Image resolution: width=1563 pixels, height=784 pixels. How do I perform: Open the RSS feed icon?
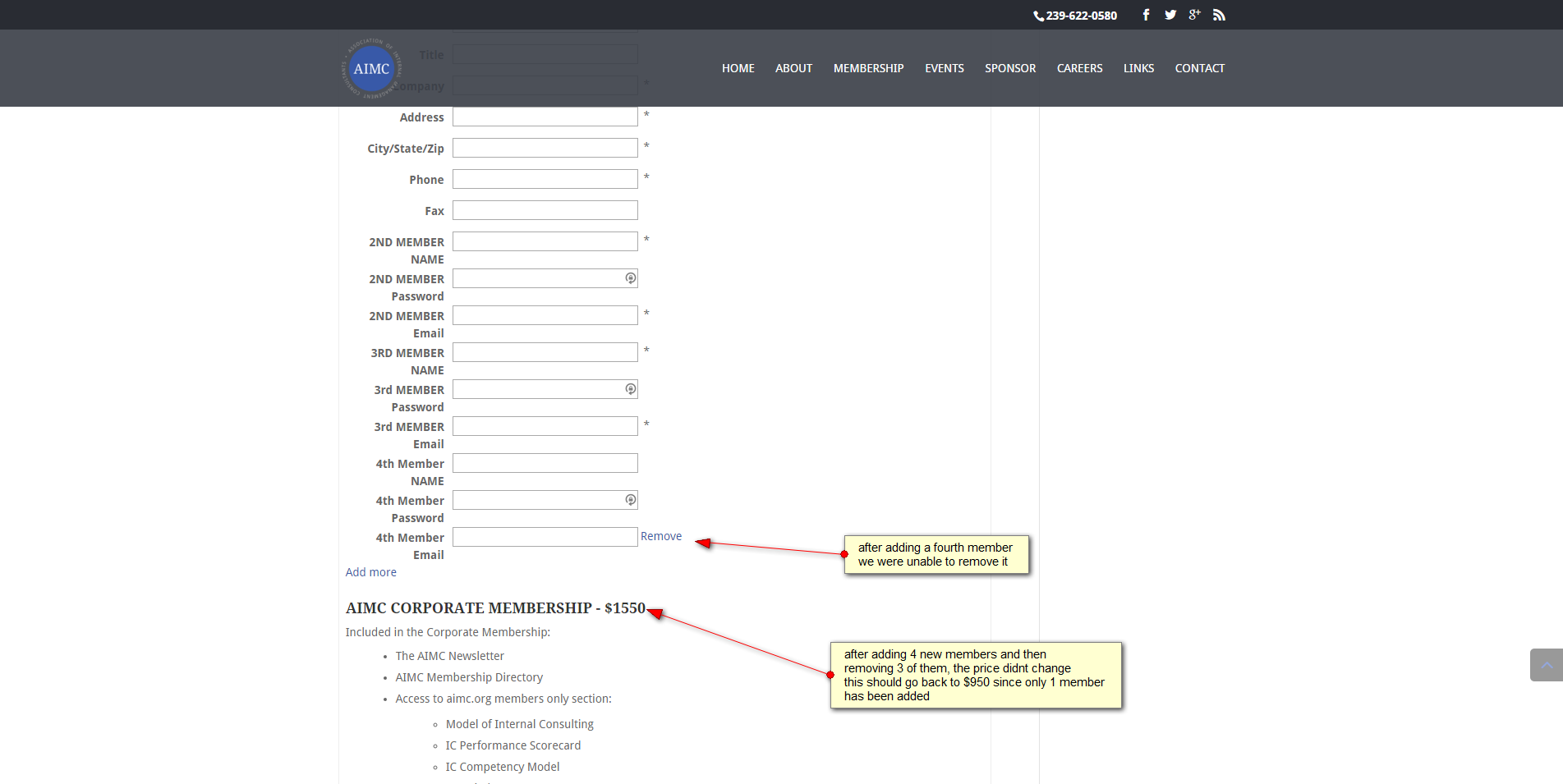point(1219,15)
